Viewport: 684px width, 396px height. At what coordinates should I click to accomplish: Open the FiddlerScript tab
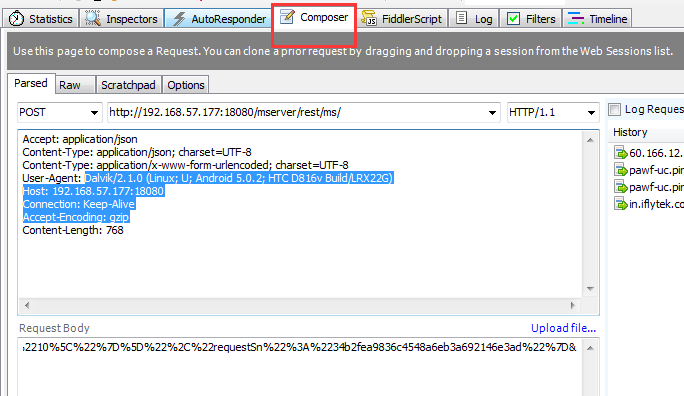pos(401,19)
